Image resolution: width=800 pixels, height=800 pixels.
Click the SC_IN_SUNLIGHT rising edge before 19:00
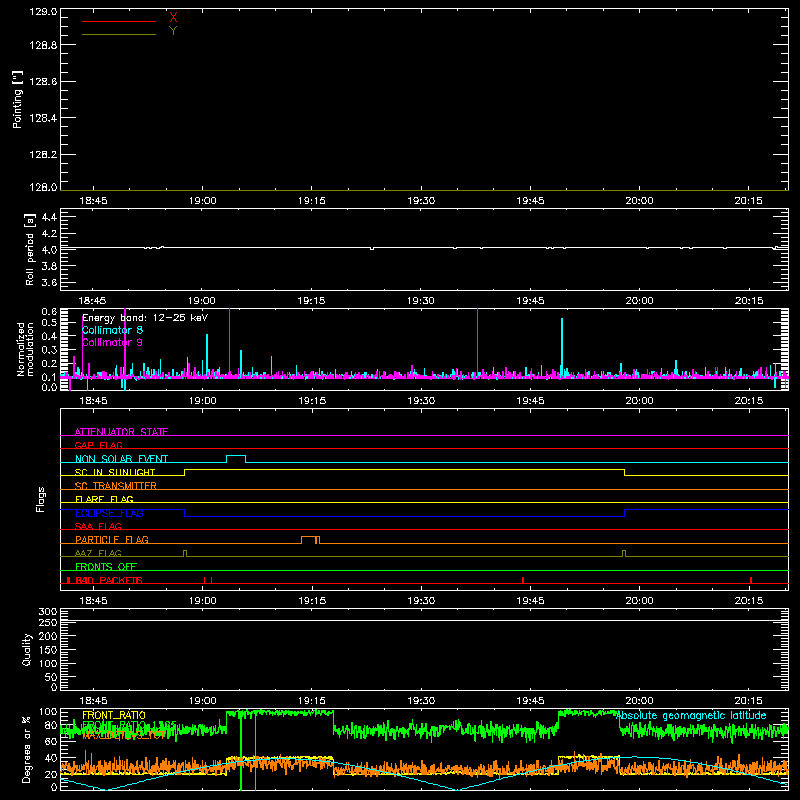tap(184, 472)
